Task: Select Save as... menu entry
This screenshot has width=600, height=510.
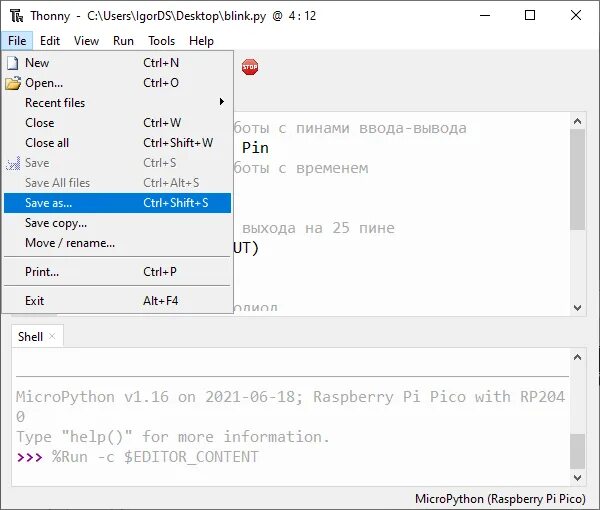Action: tap(117, 203)
